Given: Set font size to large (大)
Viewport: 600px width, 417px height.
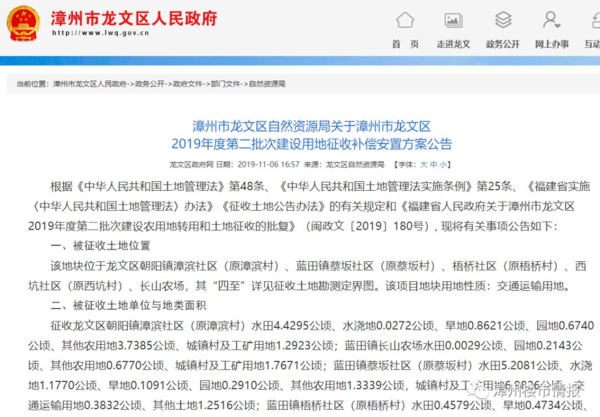Looking at the screenshot, I should 423,162.
